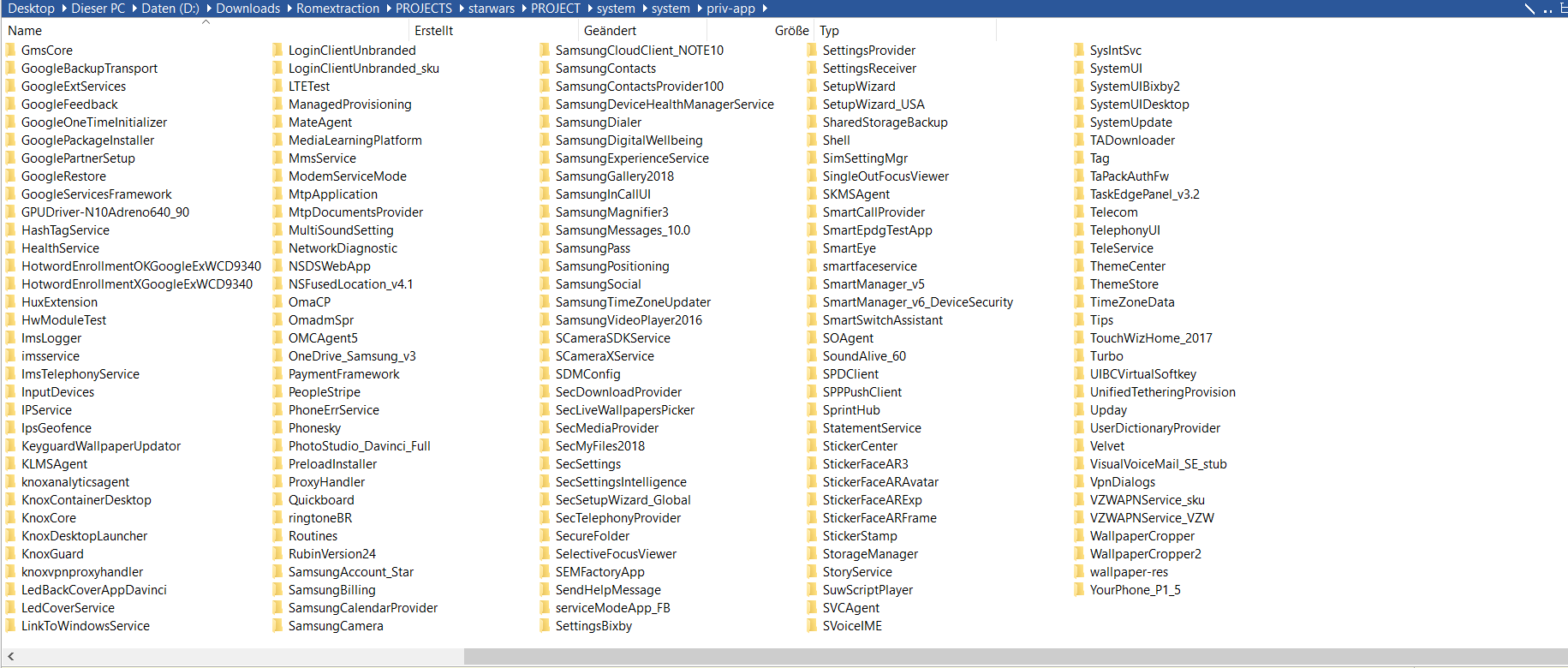Click the SecSettings folder icon

tap(545, 463)
